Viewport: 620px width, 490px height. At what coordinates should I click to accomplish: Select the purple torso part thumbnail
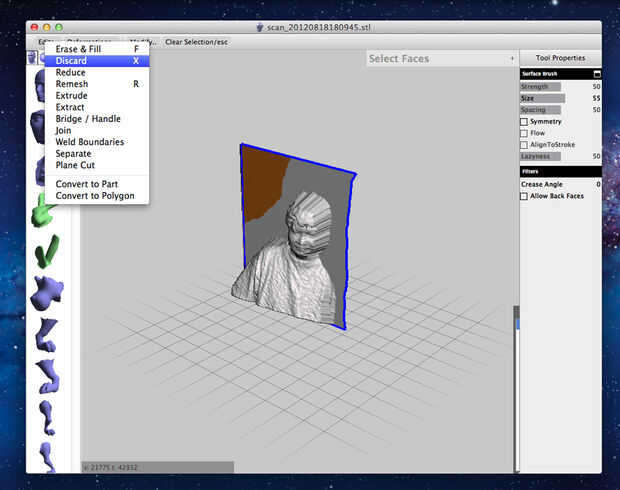[47, 293]
